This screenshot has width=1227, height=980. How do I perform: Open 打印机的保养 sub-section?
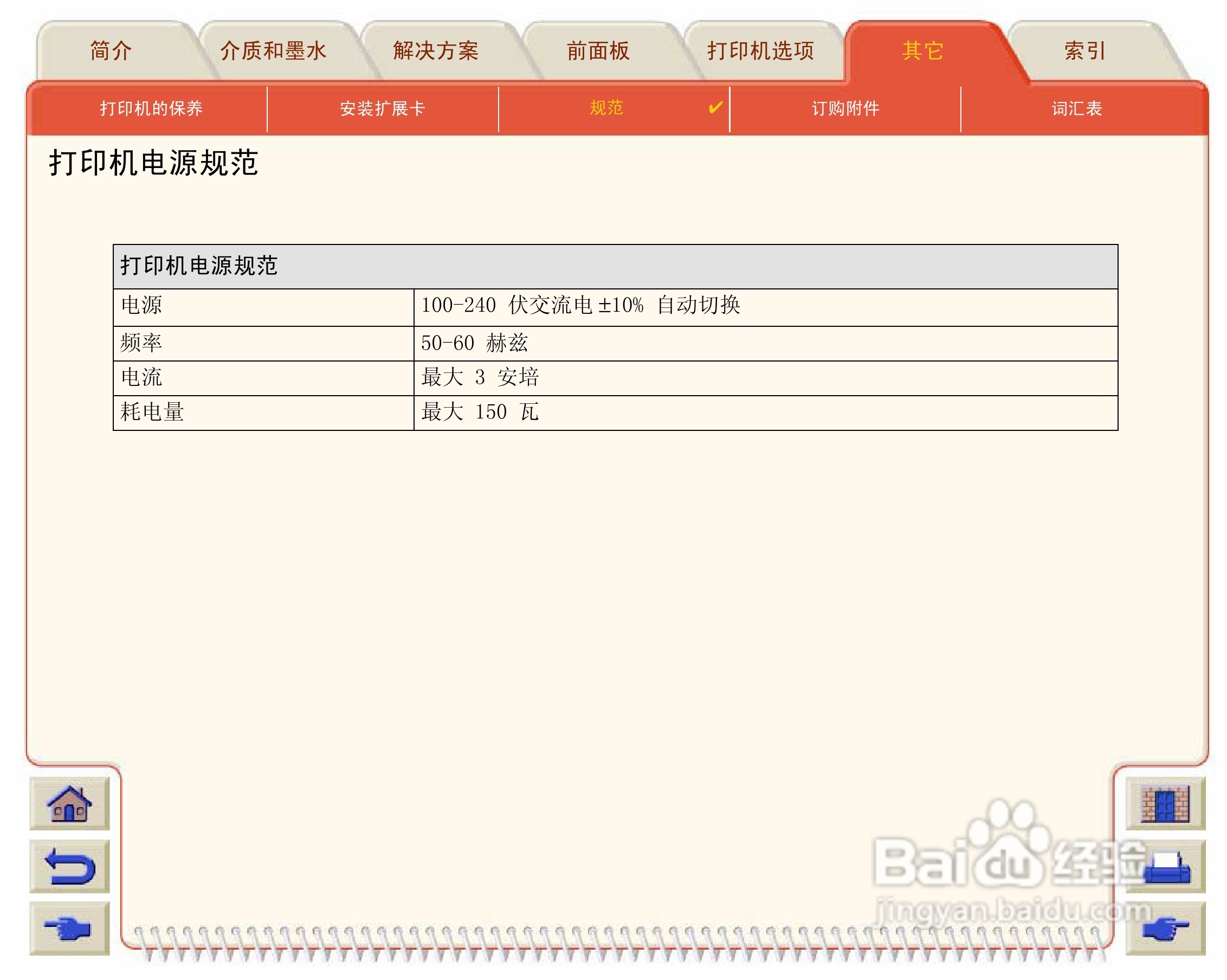pyautogui.click(x=151, y=108)
